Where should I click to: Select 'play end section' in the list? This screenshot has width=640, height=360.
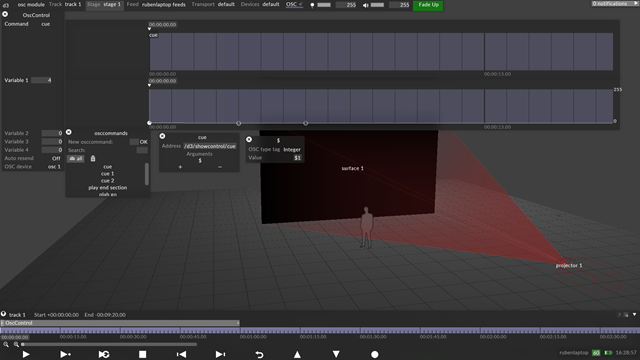click(108, 188)
